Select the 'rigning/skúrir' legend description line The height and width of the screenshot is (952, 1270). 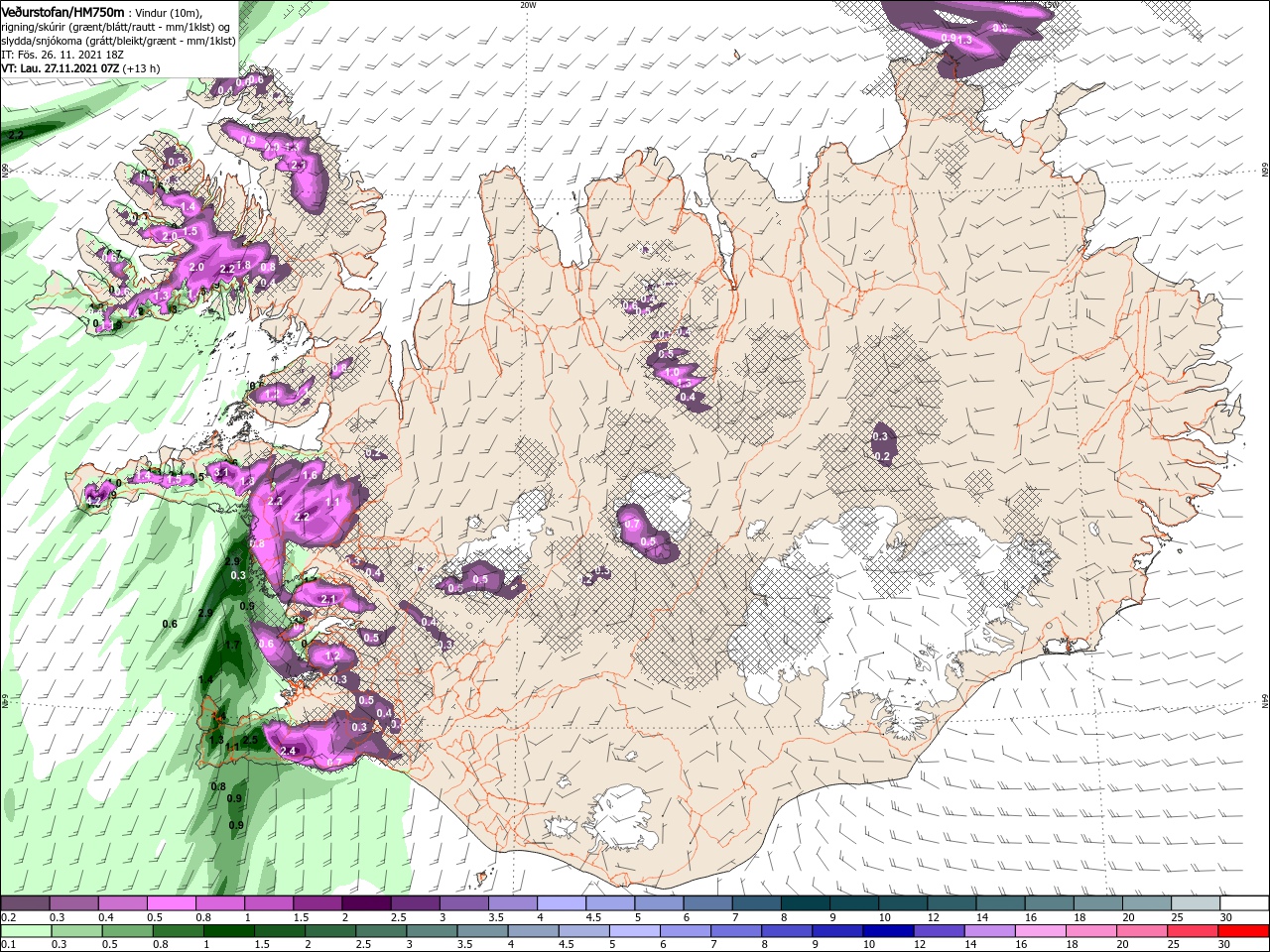(117, 27)
